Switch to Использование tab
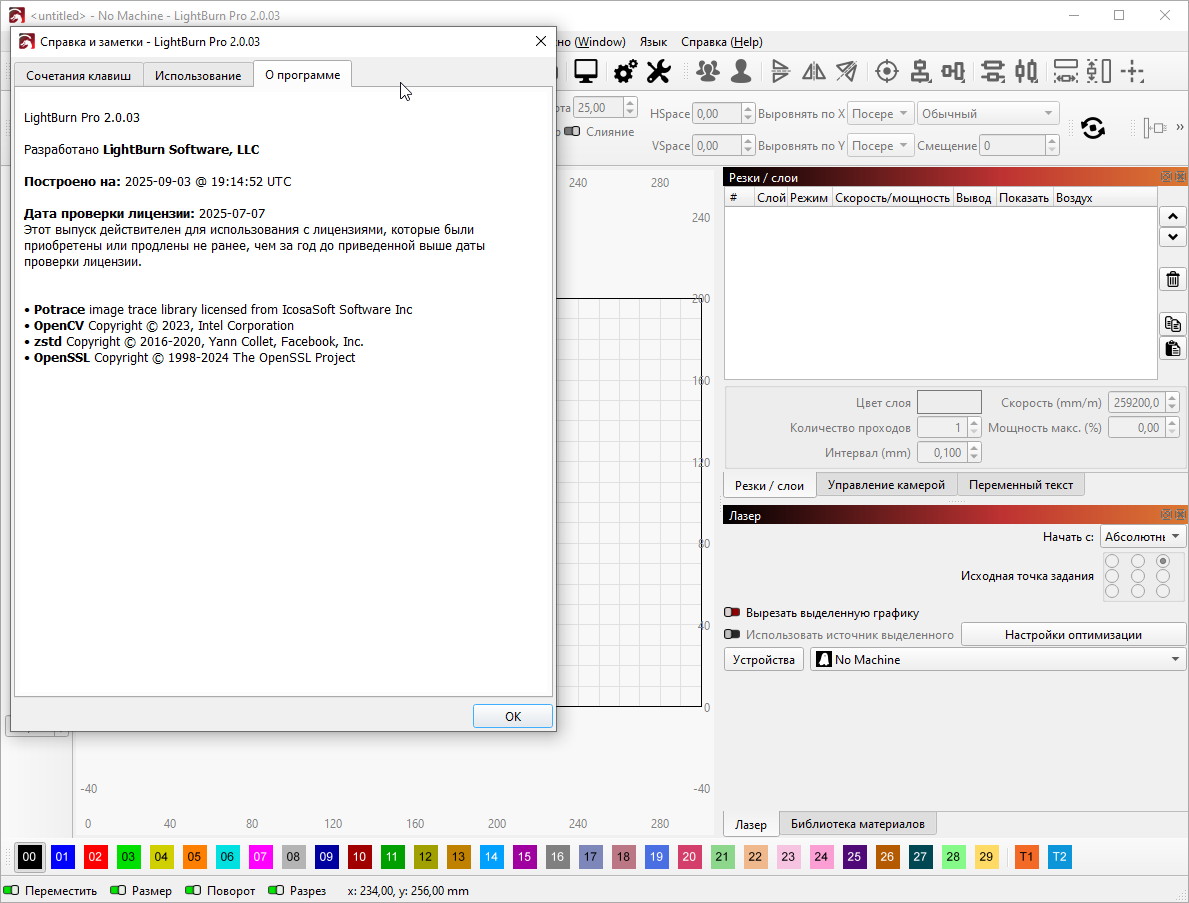 click(x=198, y=75)
